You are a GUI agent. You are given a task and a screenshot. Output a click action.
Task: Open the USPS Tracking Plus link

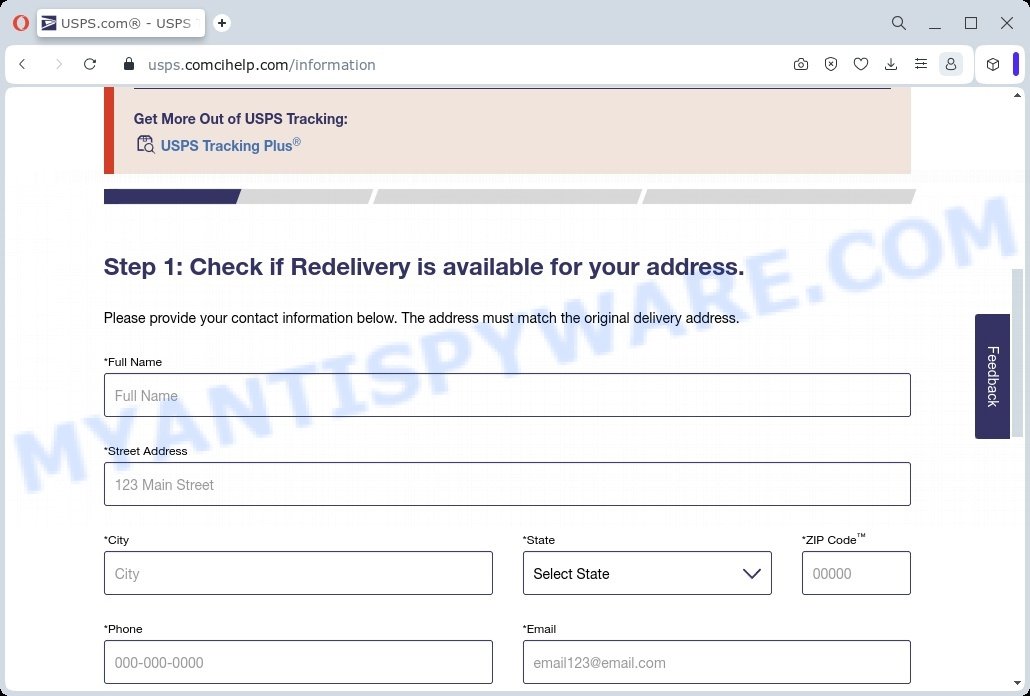tap(231, 145)
